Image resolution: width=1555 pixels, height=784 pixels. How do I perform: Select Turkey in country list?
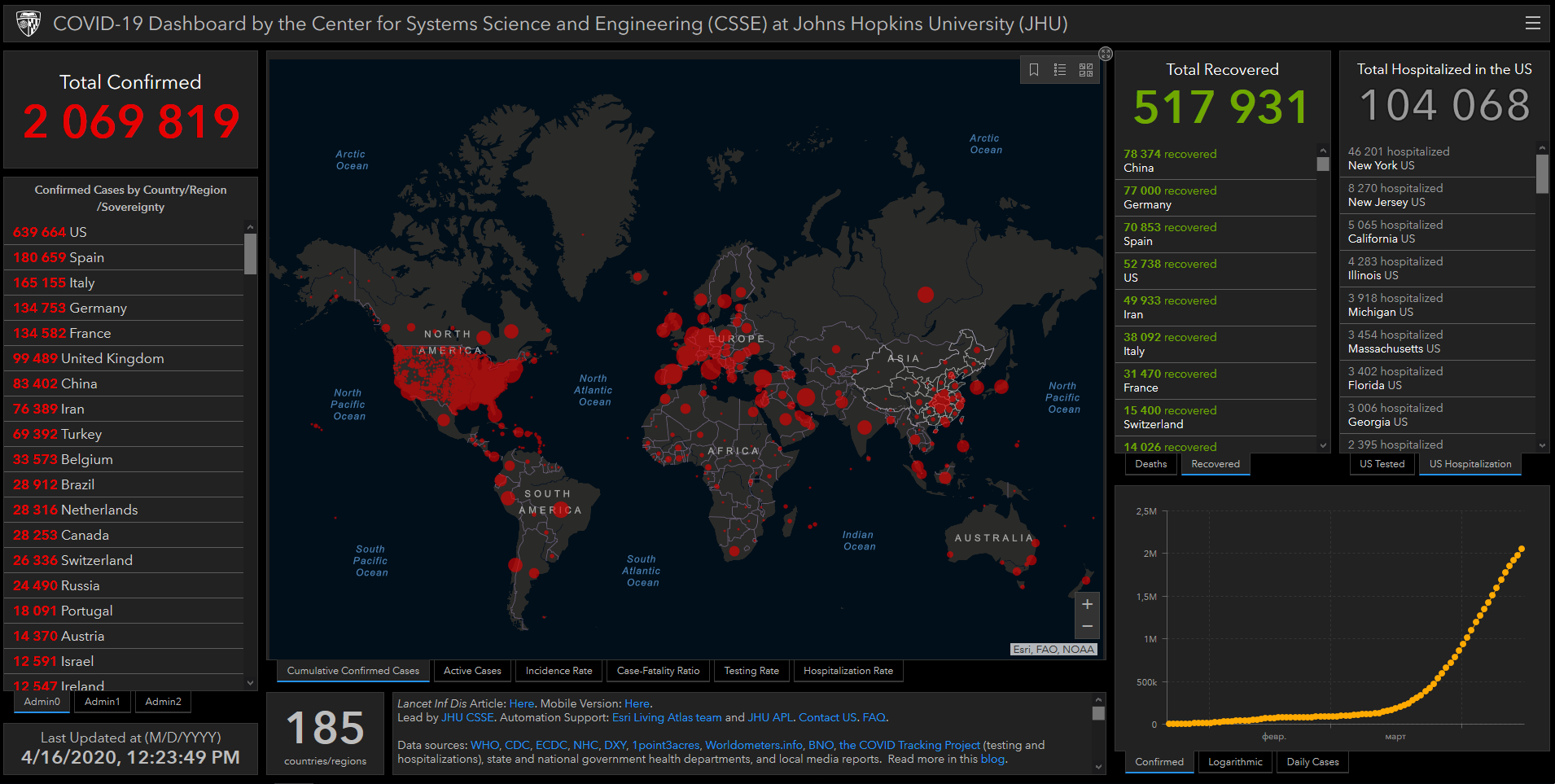tap(124, 434)
